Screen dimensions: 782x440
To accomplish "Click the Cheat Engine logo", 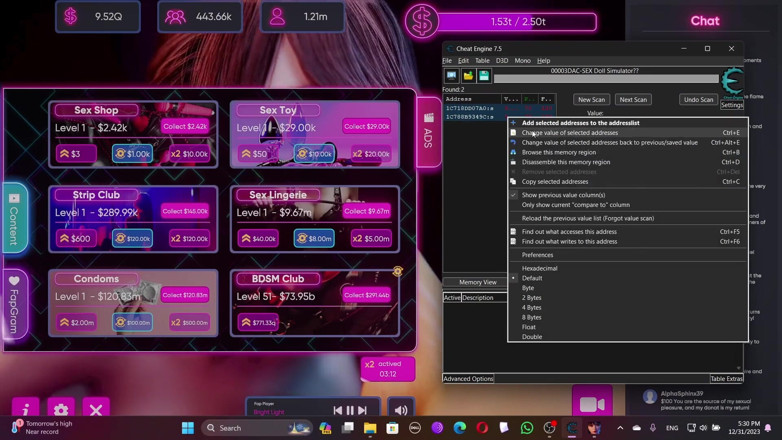I will click(x=732, y=81).
